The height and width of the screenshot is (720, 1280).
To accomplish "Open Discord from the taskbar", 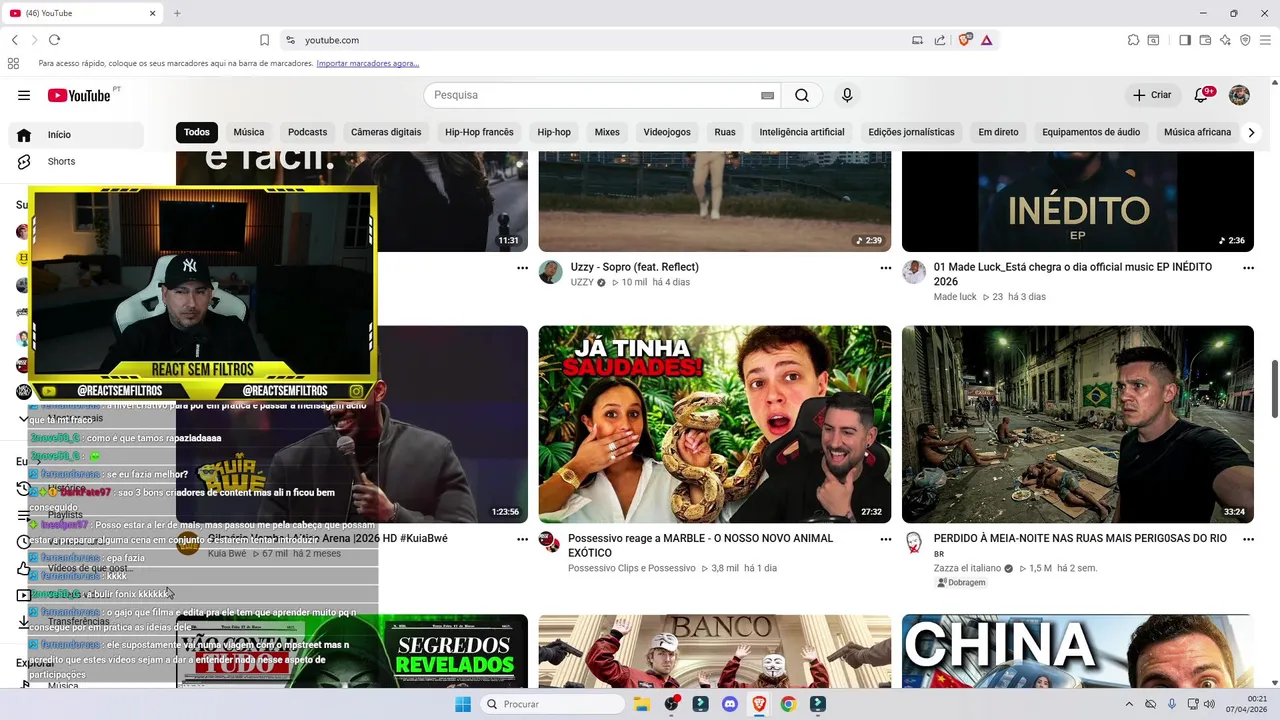I will pyautogui.click(x=730, y=704).
